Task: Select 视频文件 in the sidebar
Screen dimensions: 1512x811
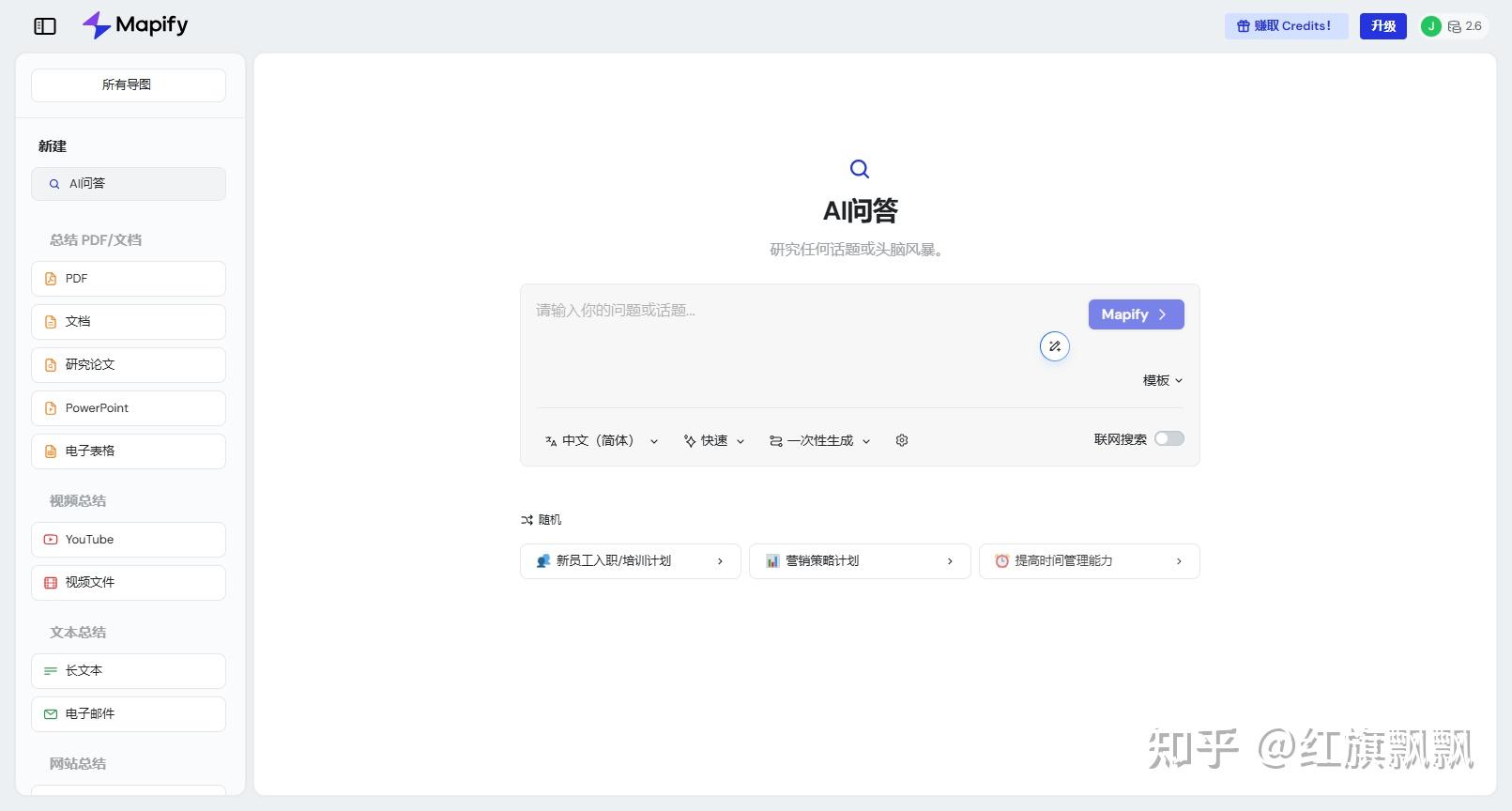Action: coord(129,583)
